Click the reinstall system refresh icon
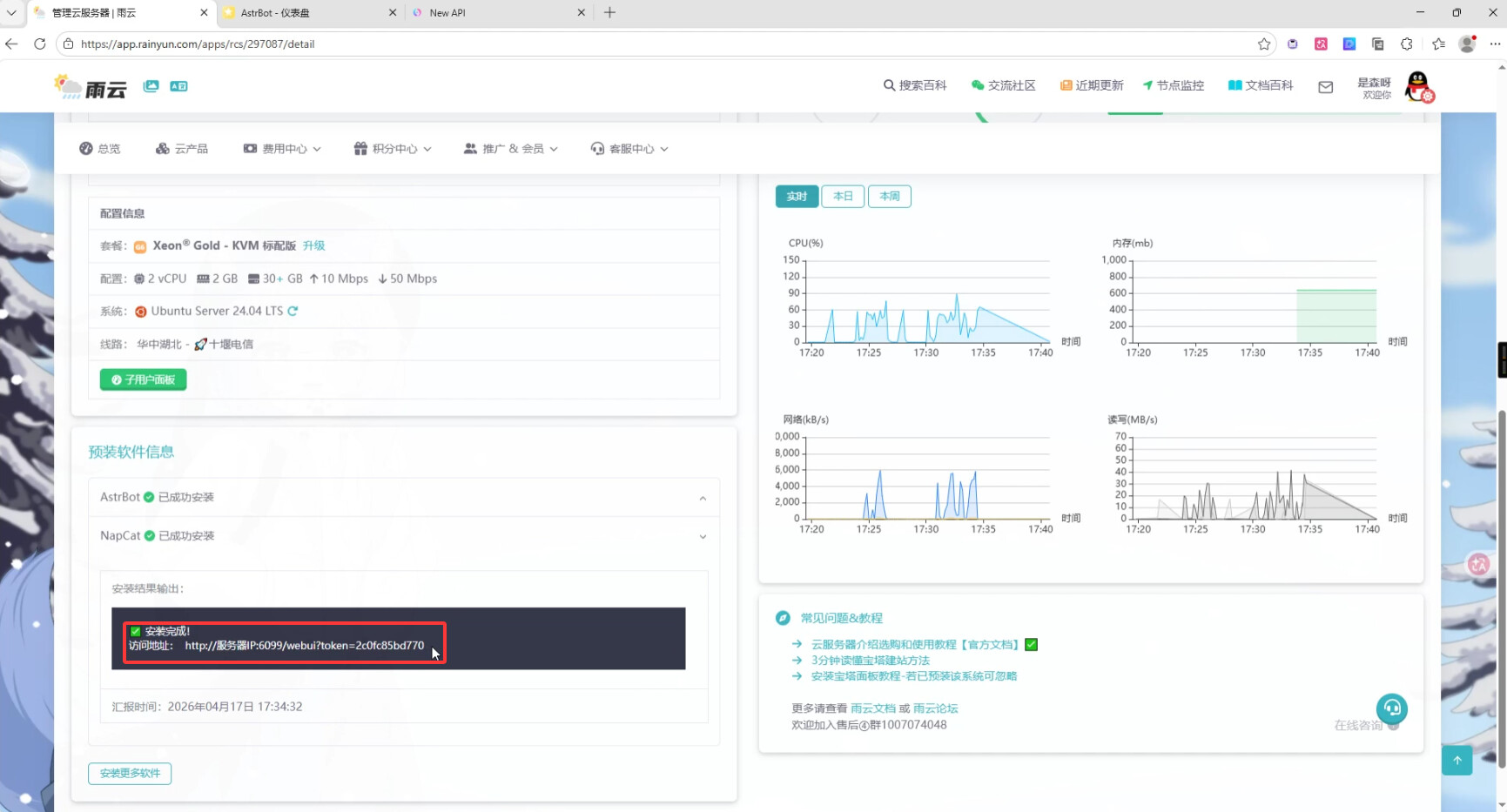Viewport: 1507px width, 812px height. coord(293,311)
